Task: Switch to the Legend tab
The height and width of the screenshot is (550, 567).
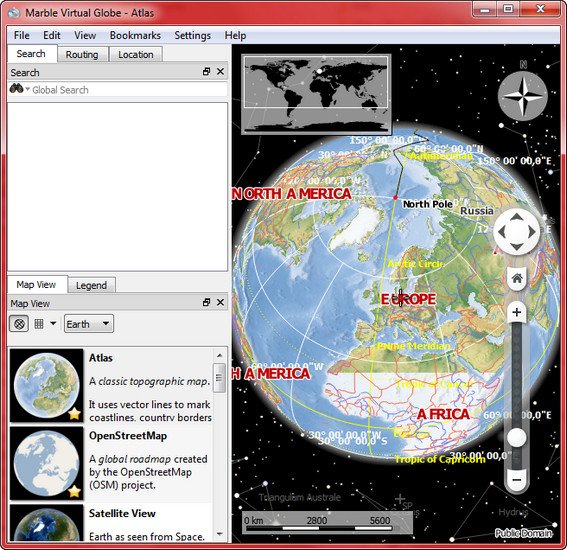Action: point(91,285)
